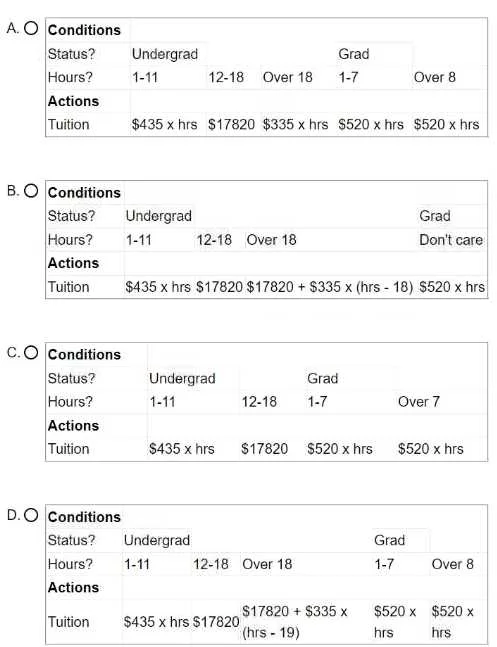Choose option C radio button

tap(31, 352)
